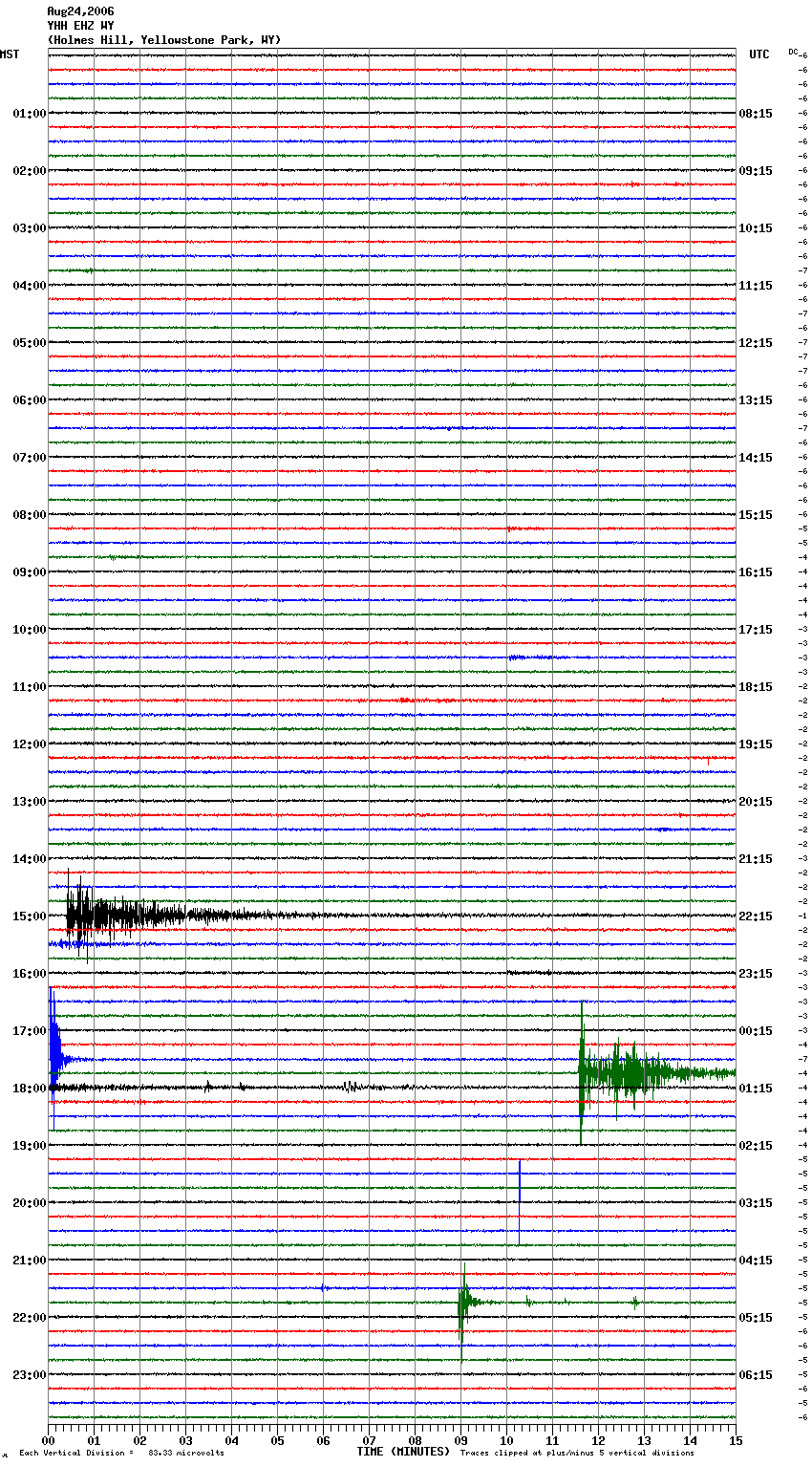
Task: Click the 16:15 UTC row label
Action: tap(756, 572)
